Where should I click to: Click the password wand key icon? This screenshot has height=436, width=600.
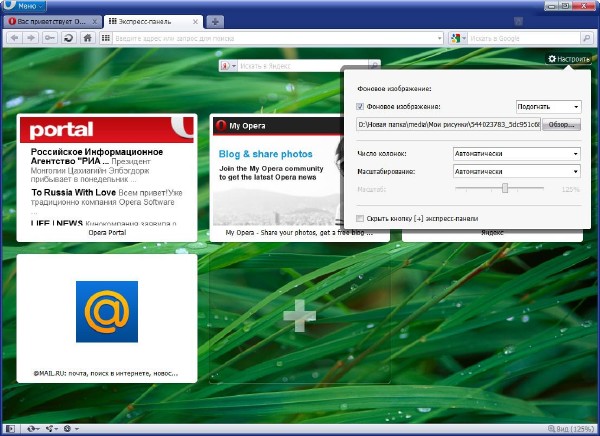[50, 38]
